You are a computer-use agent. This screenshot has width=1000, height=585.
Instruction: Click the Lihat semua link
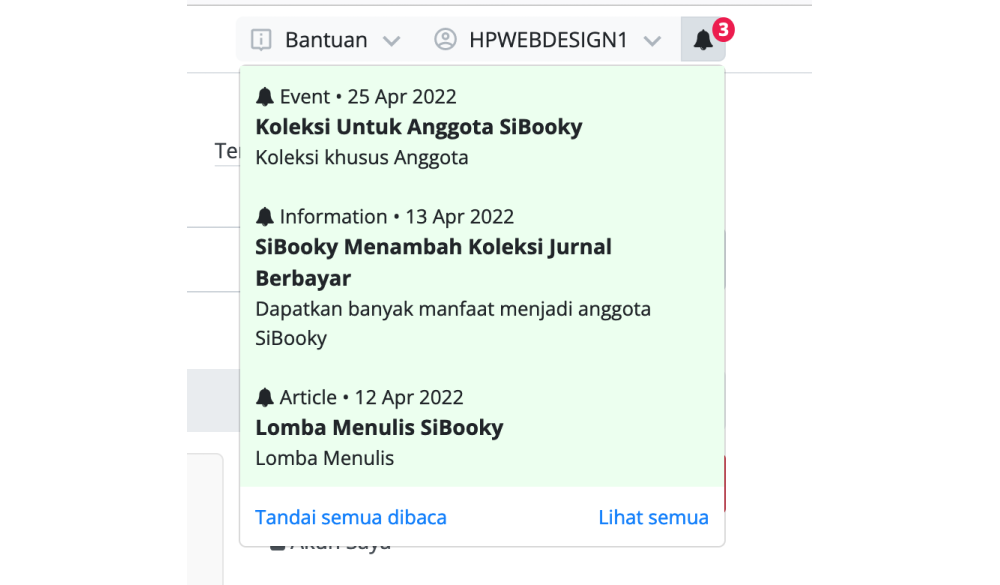(653, 517)
